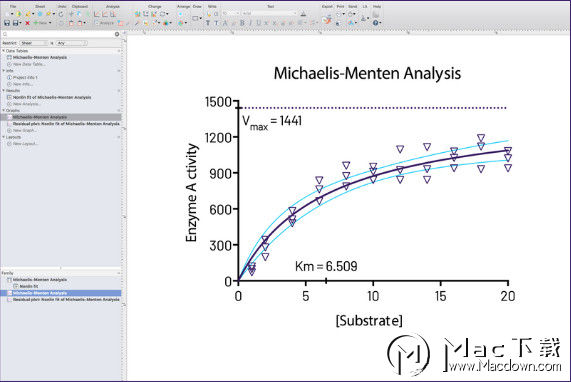Collapse the Graphs section in navigator
This screenshot has height=382, width=571.
coord(4,110)
